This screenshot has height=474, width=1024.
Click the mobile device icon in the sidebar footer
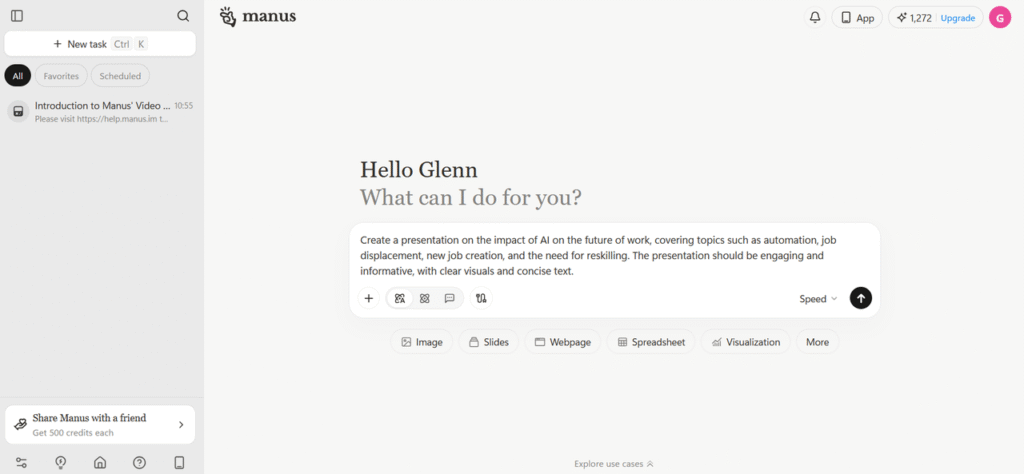179,462
